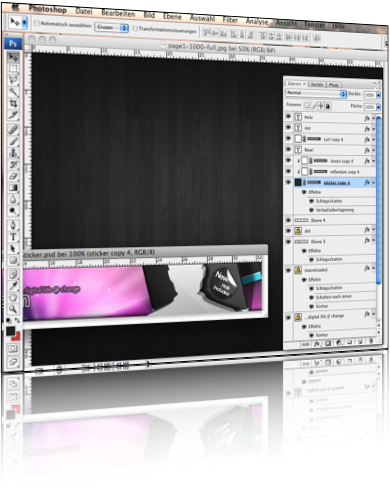390x494 pixels.
Task: Expand effects of the dot layer
Action: click(373, 229)
